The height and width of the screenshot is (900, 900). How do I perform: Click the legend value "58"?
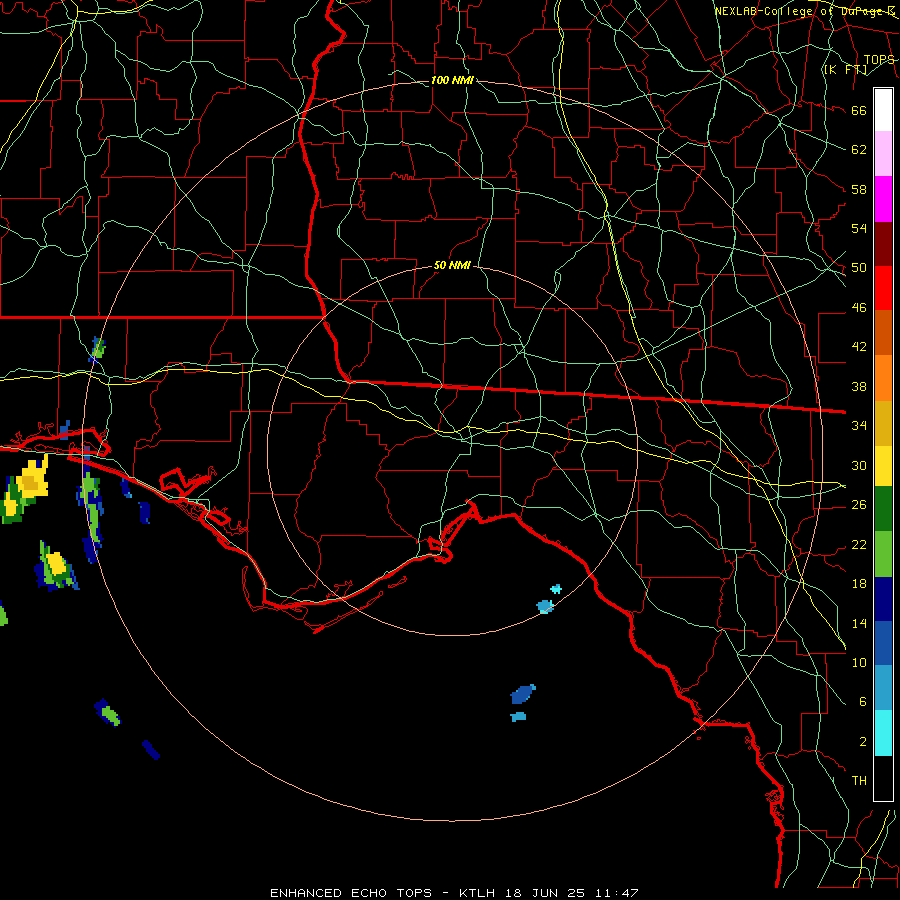coord(859,189)
